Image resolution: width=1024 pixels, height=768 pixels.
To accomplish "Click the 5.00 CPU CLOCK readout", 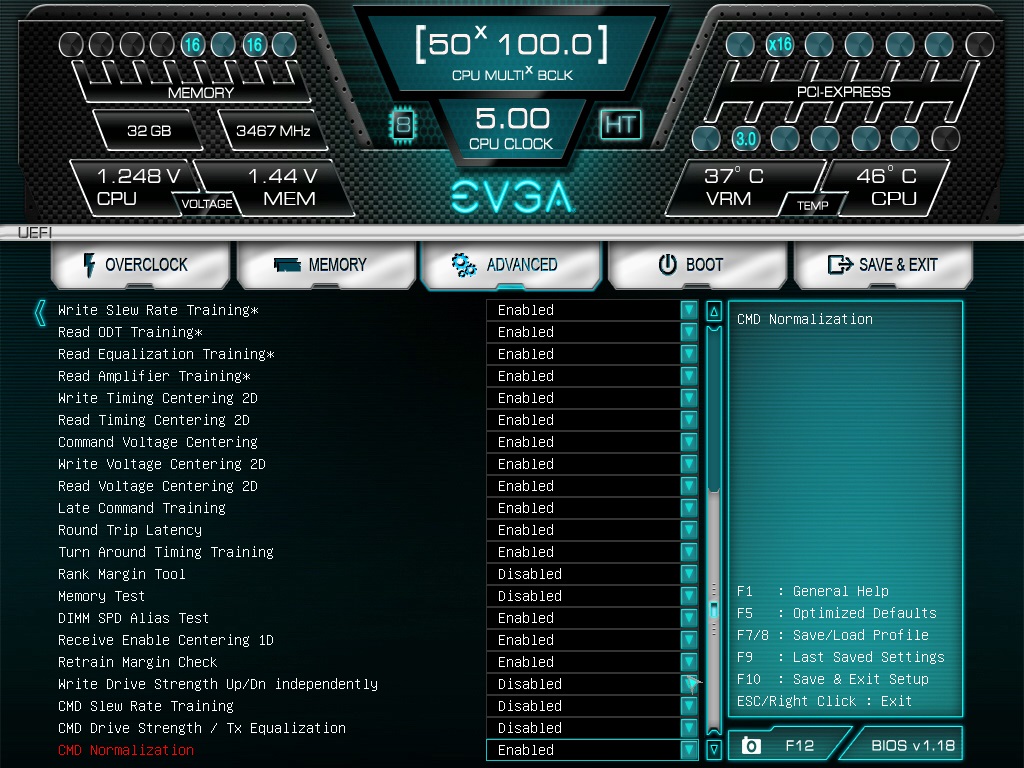I will coord(512,129).
